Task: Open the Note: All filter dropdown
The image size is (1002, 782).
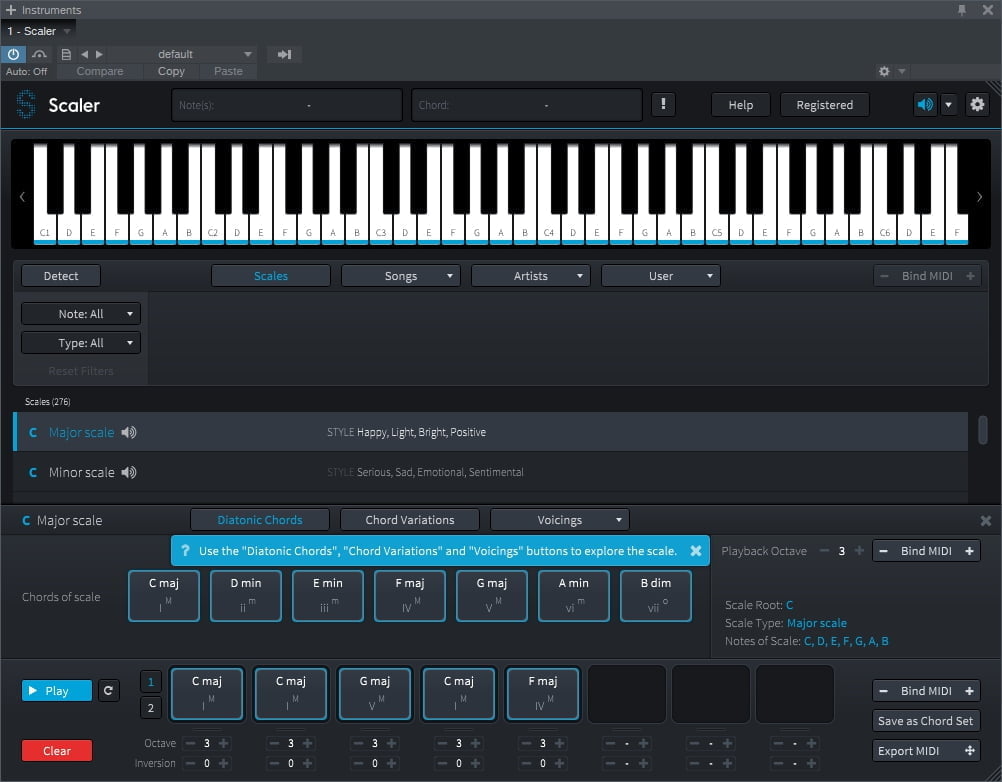Action: [81, 314]
